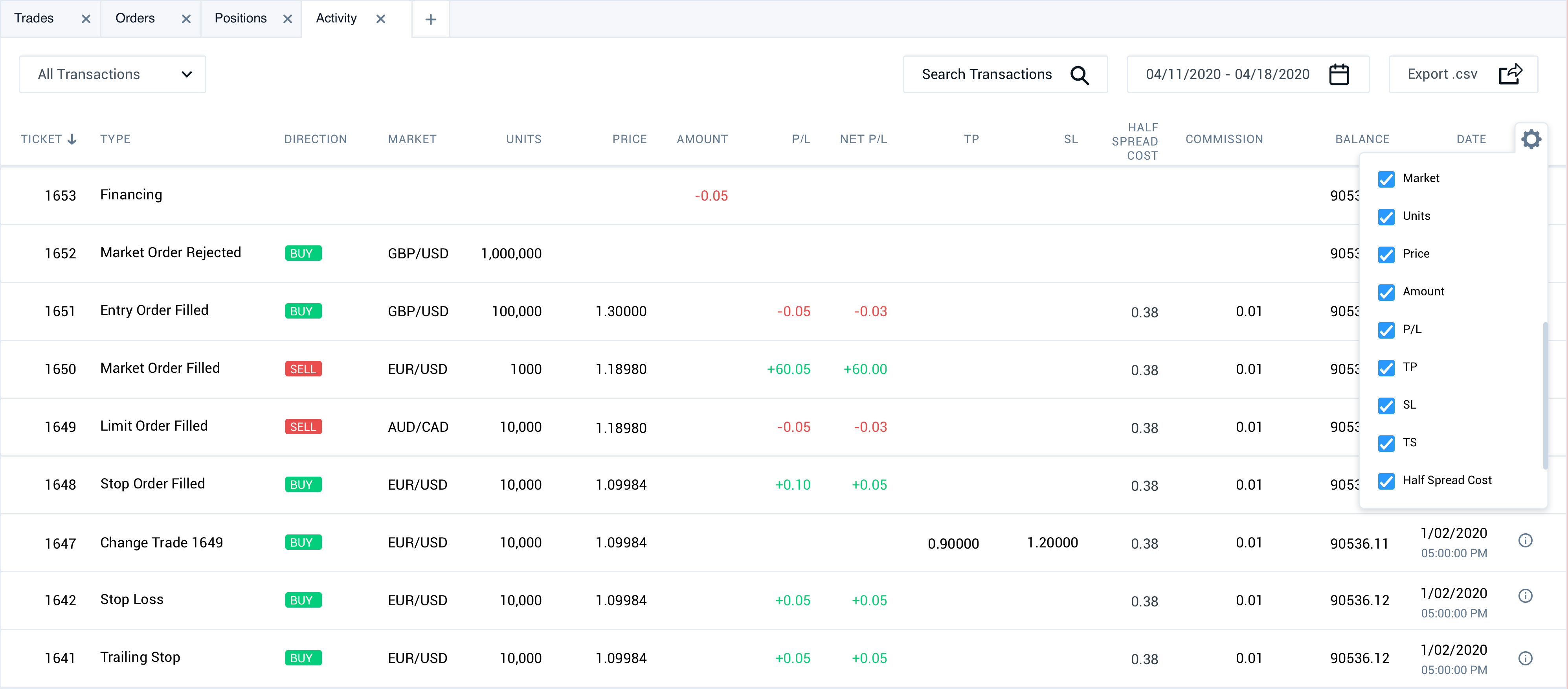Image resolution: width=1568 pixels, height=689 pixels.
Task: Open info icon for ticket 1641
Action: [x=1525, y=658]
